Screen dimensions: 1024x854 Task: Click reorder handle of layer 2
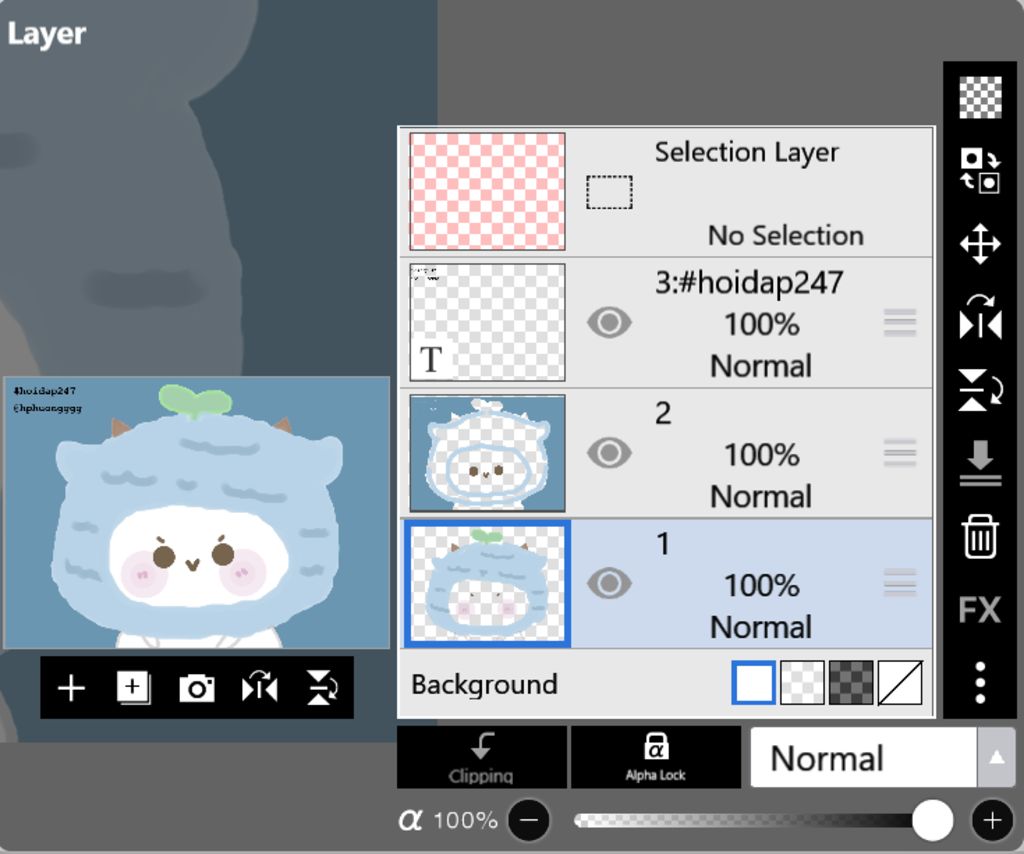900,453
